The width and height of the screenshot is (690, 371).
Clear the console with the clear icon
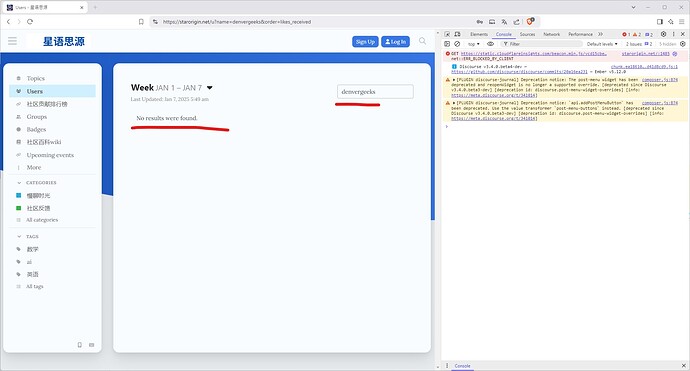[457, 44]
